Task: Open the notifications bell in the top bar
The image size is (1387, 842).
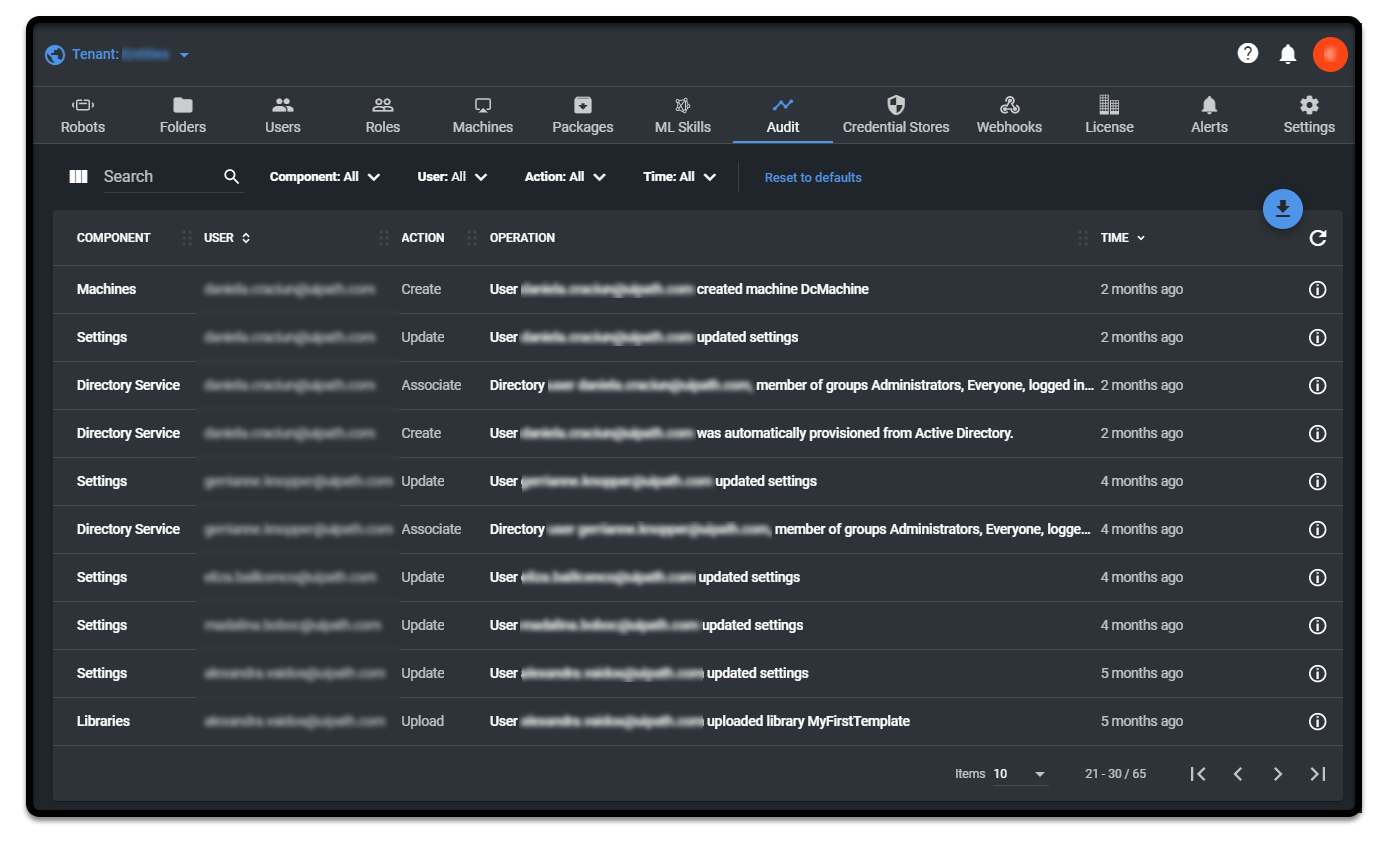Action: coord(1288,54)
